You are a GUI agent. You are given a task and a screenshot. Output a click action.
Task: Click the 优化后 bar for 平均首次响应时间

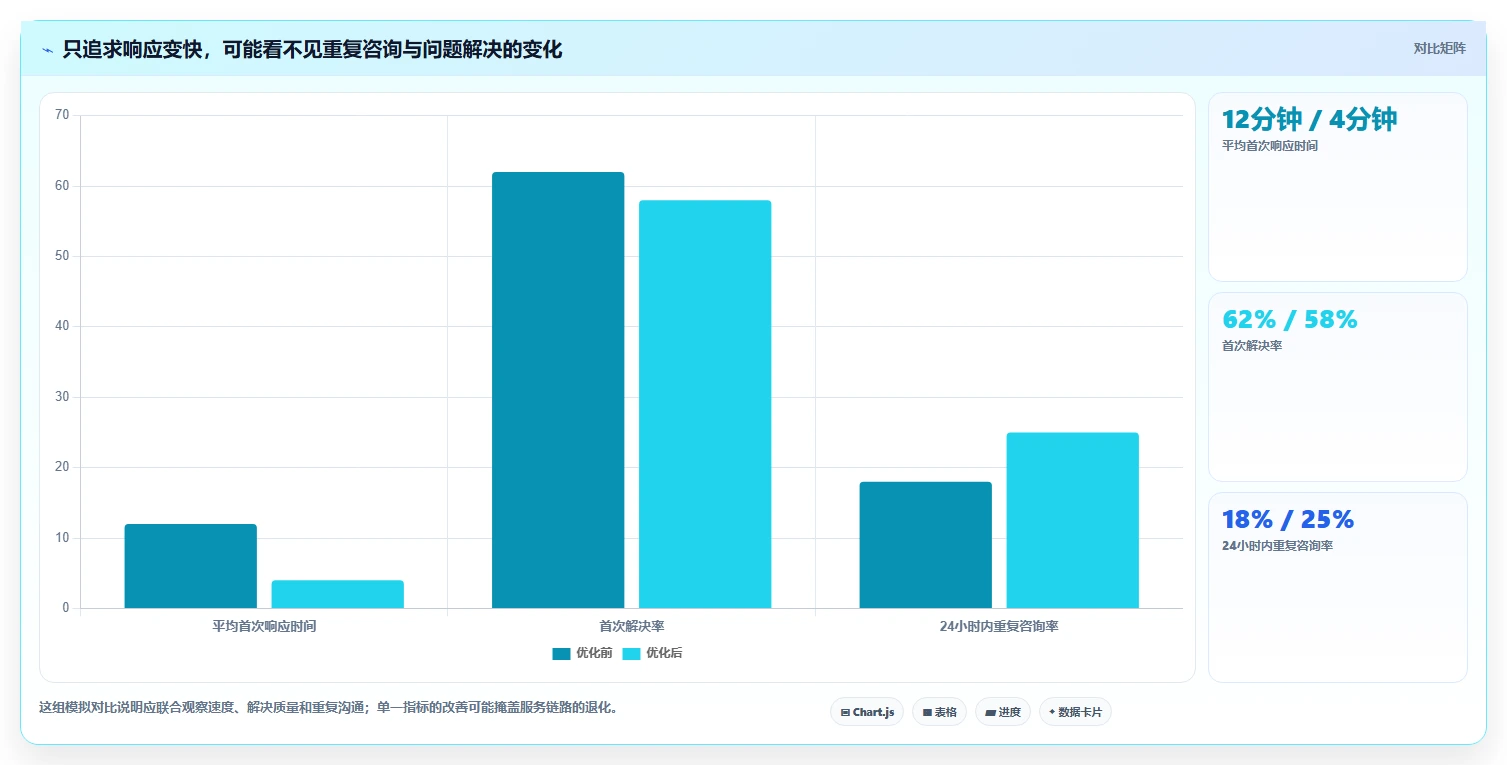(337, 594)
